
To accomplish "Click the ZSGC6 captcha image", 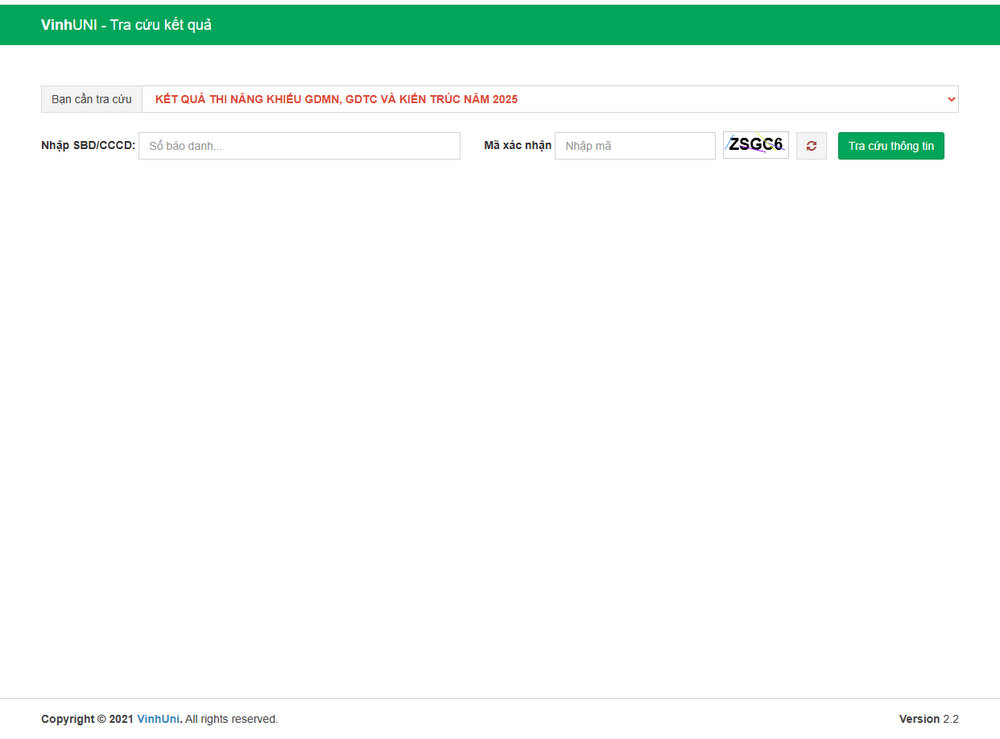I will (x=756, y=145).
